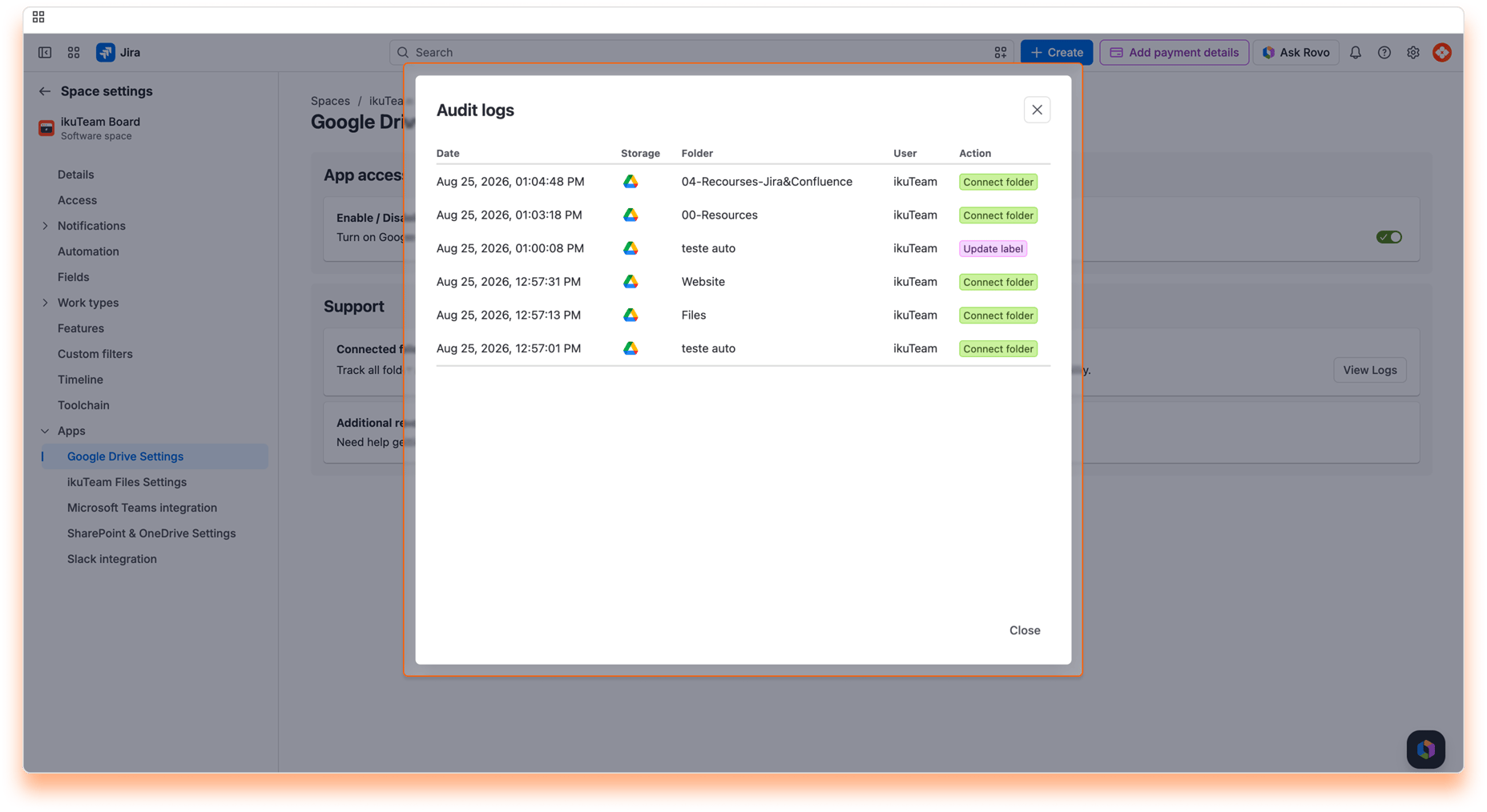
Task: Click the Update label tag
Action: [x=993, y=248]
